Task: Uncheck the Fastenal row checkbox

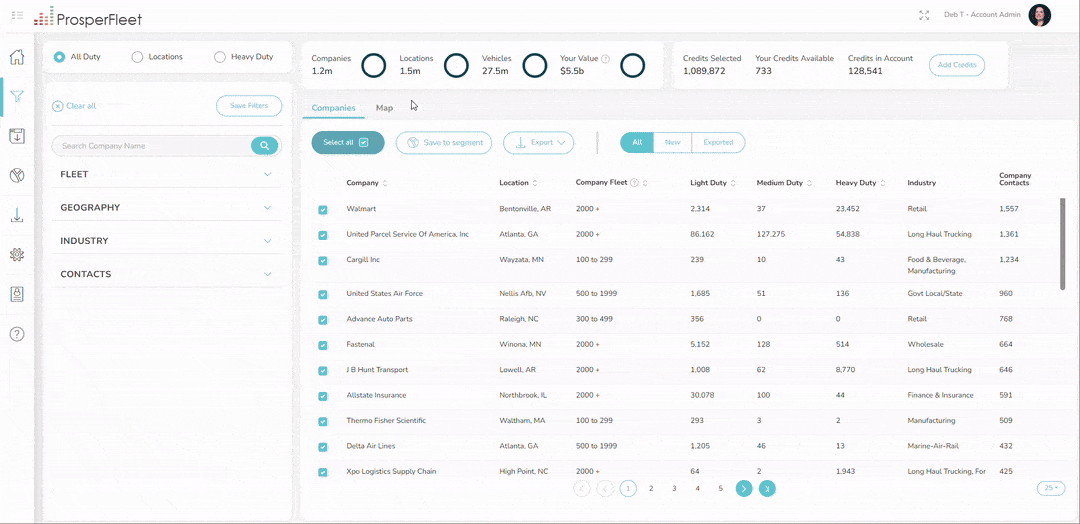Action: tap(323, 345)
